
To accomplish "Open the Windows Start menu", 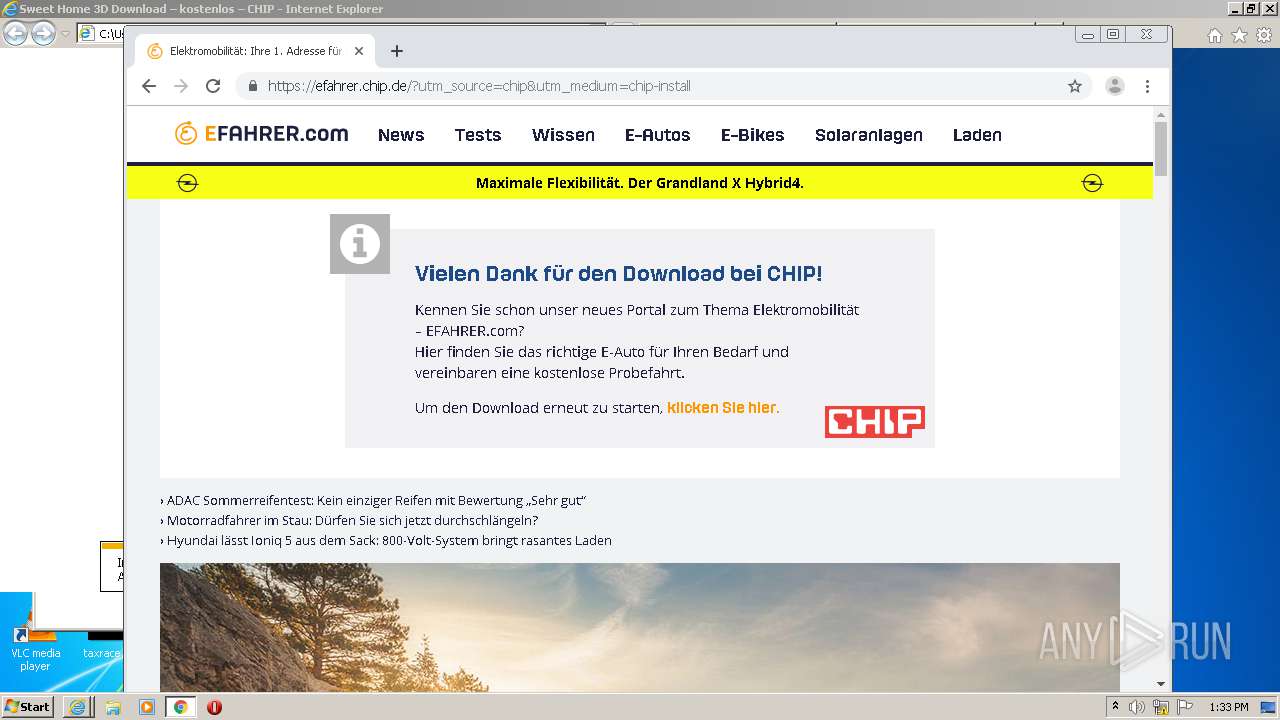I will pos(27,707).
